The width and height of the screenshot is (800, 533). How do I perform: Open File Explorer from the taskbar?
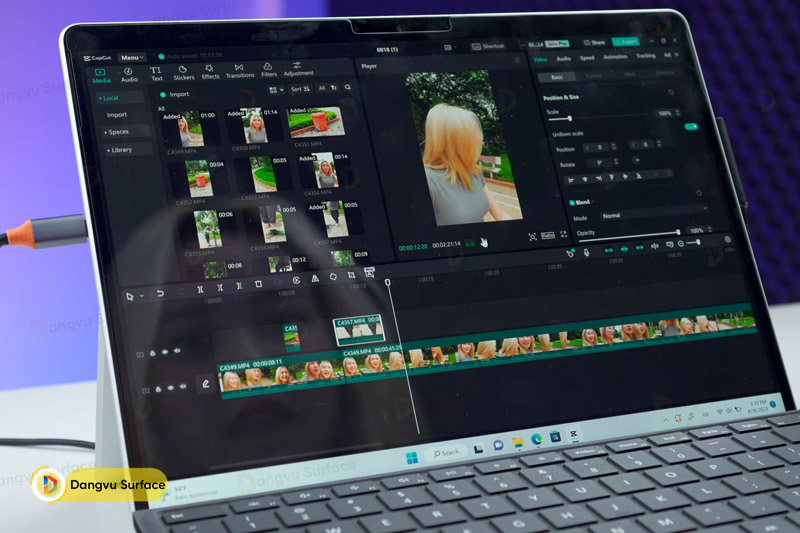pos(517,442)
